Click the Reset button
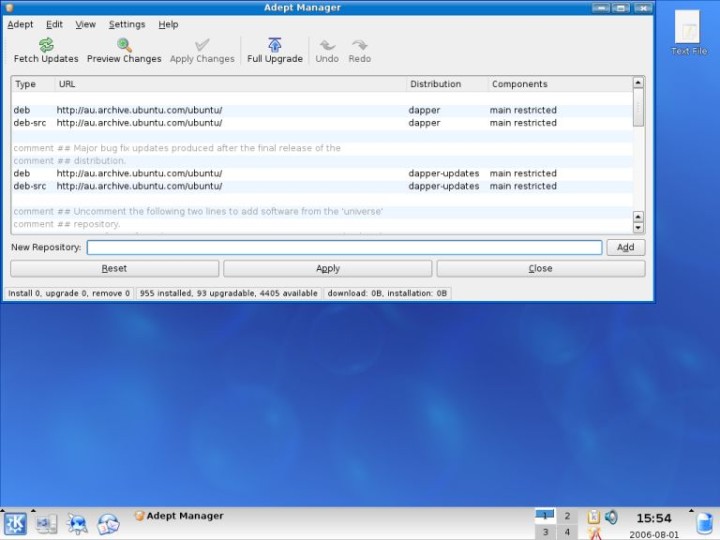This screenshot has width=720, height=540. click(x=114, y=268)
